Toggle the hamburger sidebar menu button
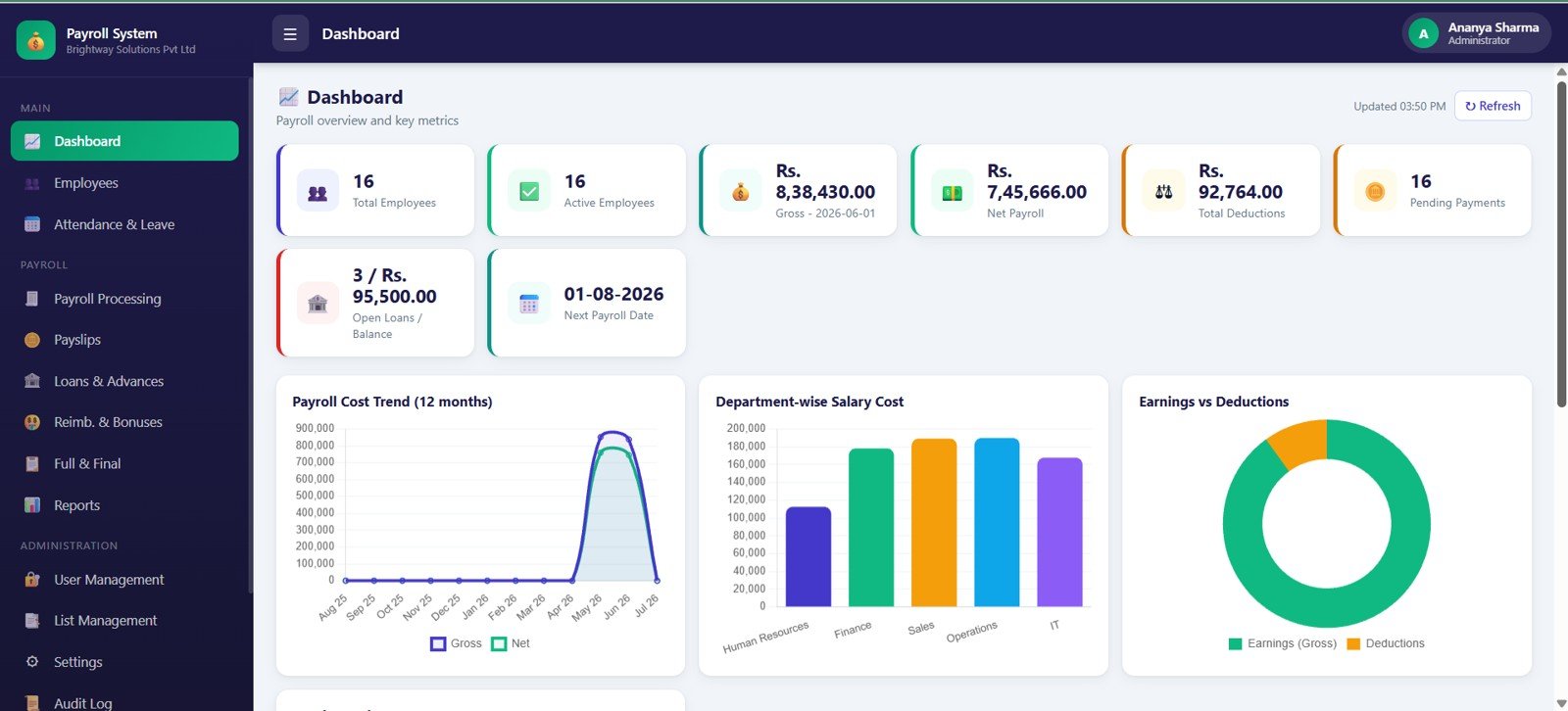 coord(290,33)
